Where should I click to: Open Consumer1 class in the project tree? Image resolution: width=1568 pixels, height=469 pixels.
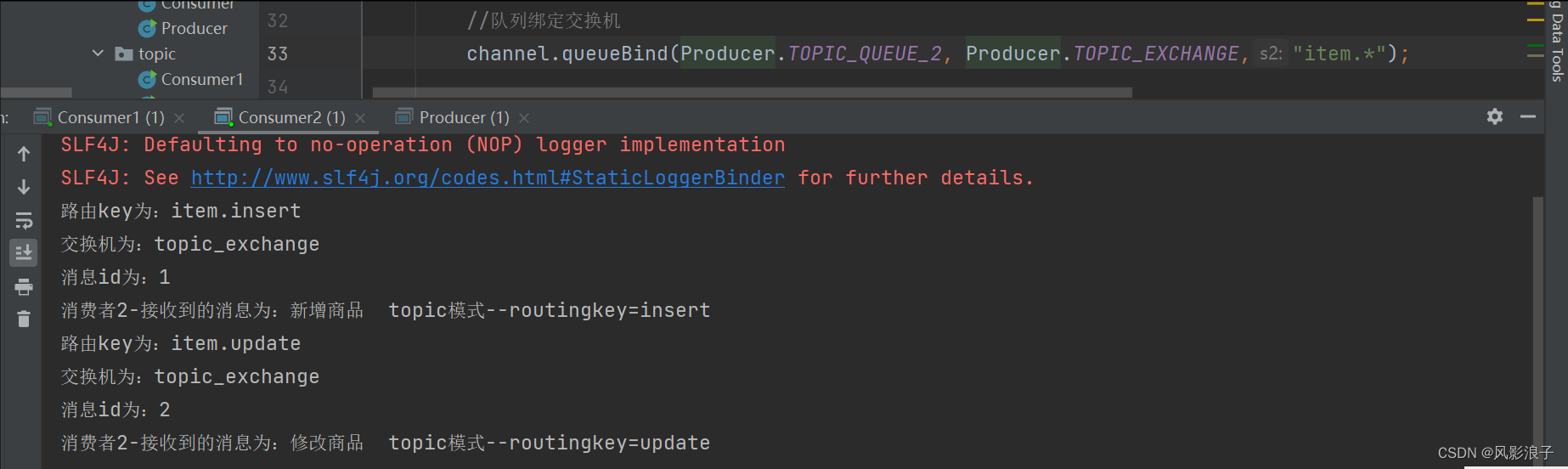coord(202,79)
